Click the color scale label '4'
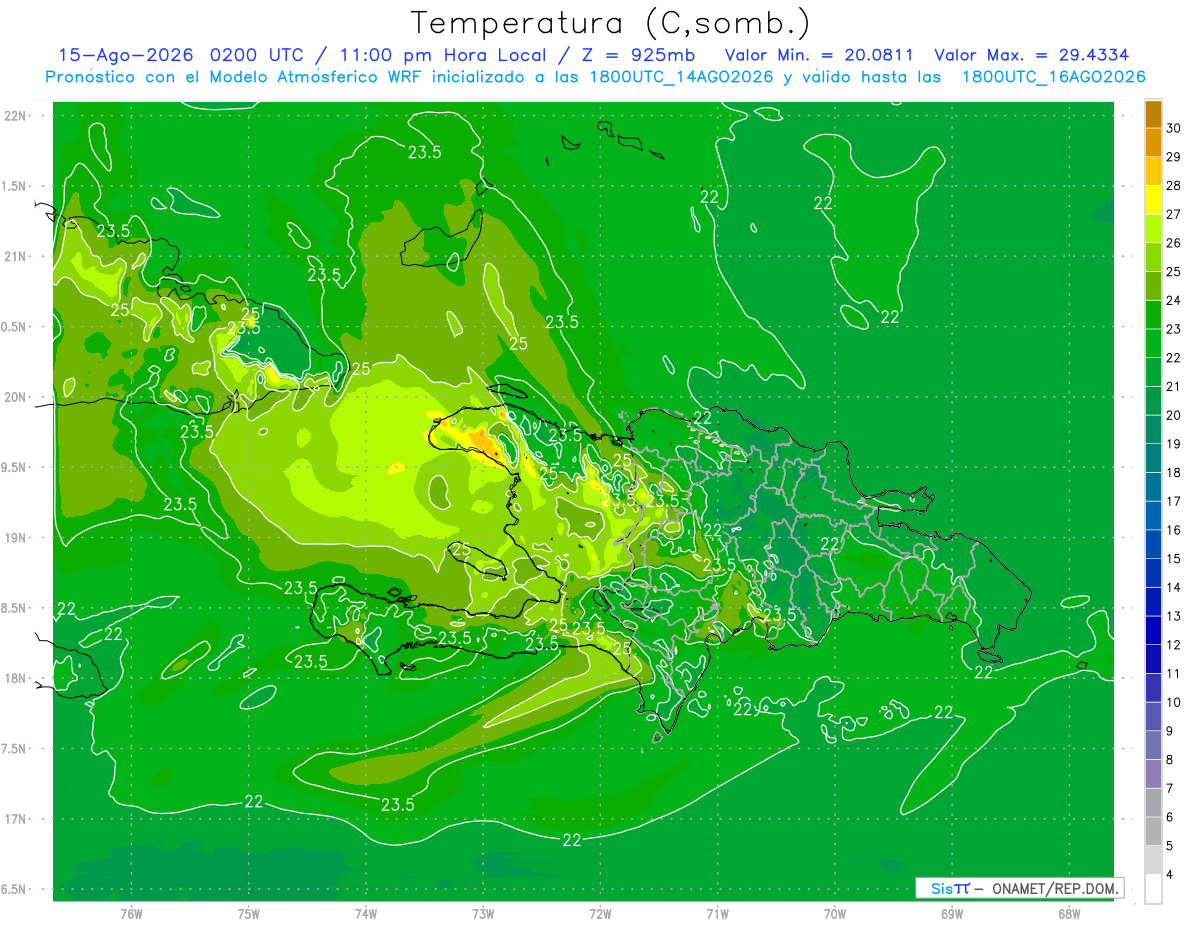 1170,874
